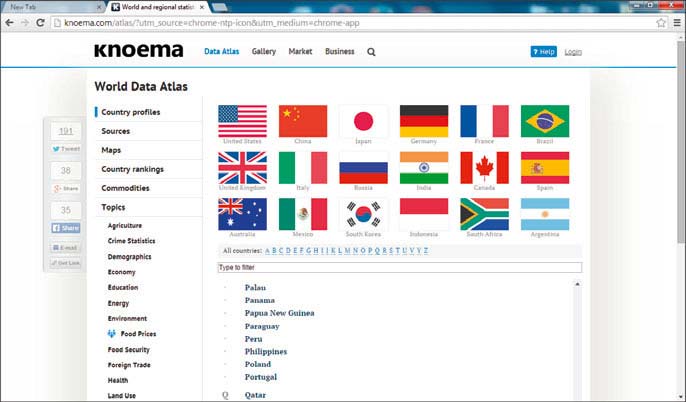This screenshot has height=402, width=686.
Task: Share the page with the Tweet button
Action: click(66, 149)
